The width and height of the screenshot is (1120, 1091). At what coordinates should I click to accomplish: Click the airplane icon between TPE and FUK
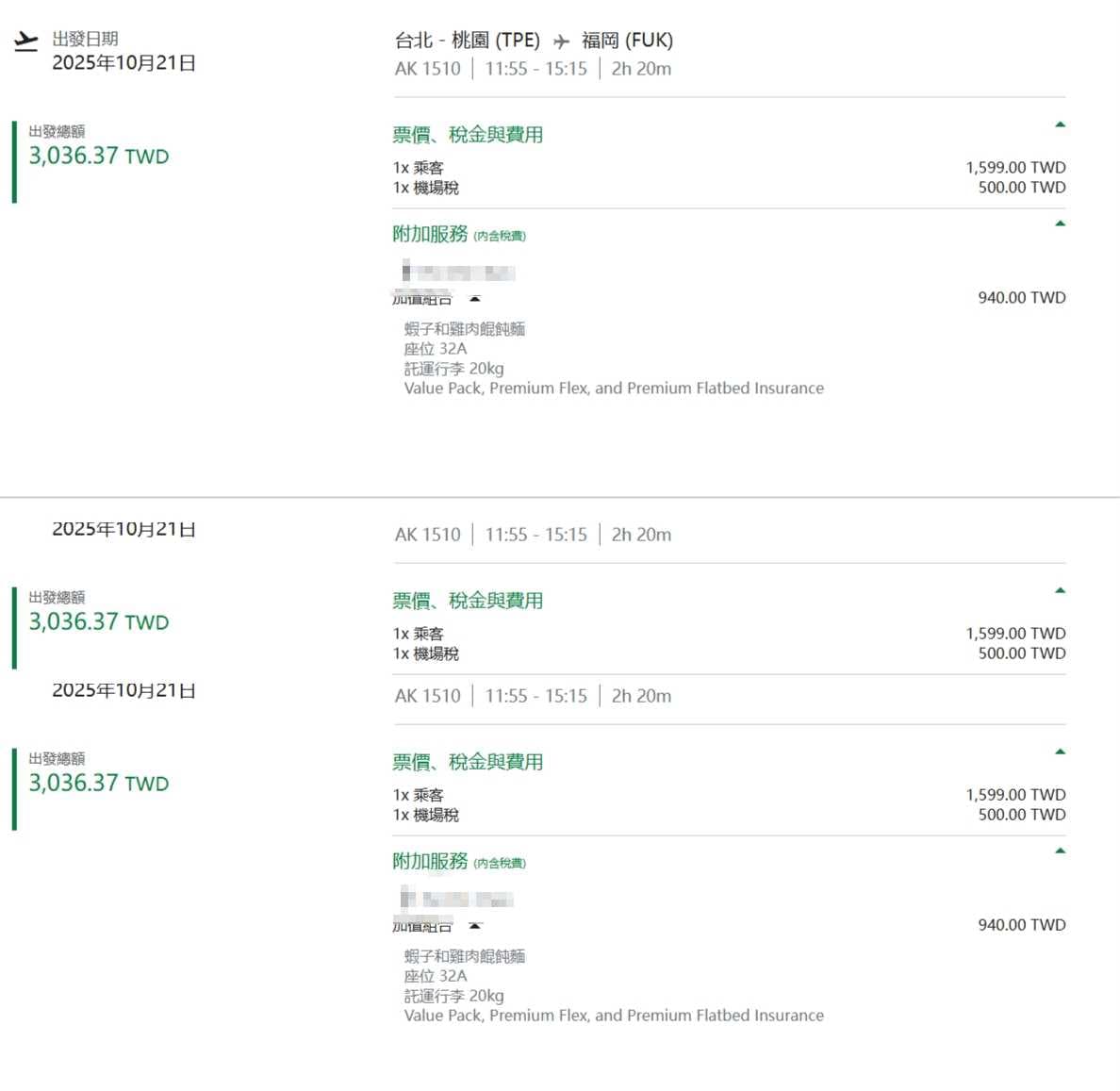point(562,41)
